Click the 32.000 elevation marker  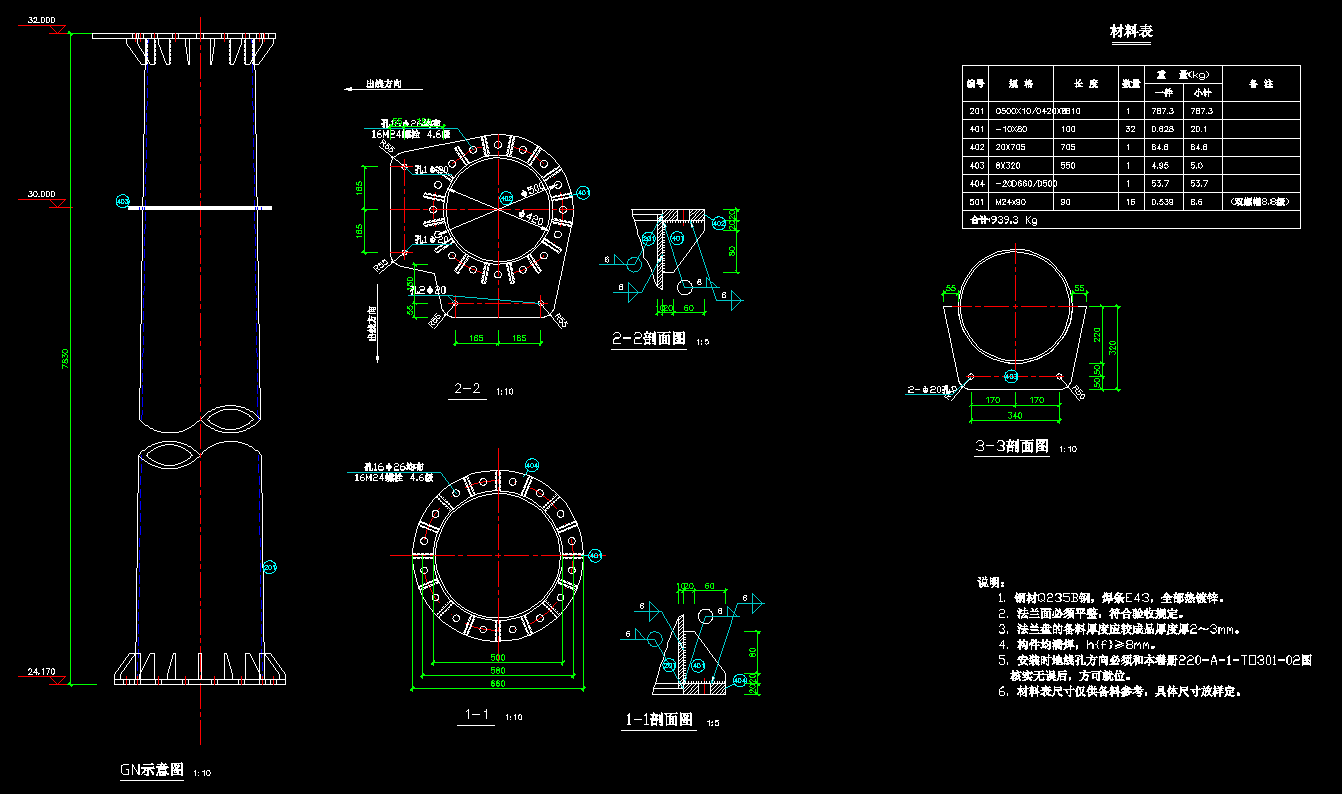42,20
